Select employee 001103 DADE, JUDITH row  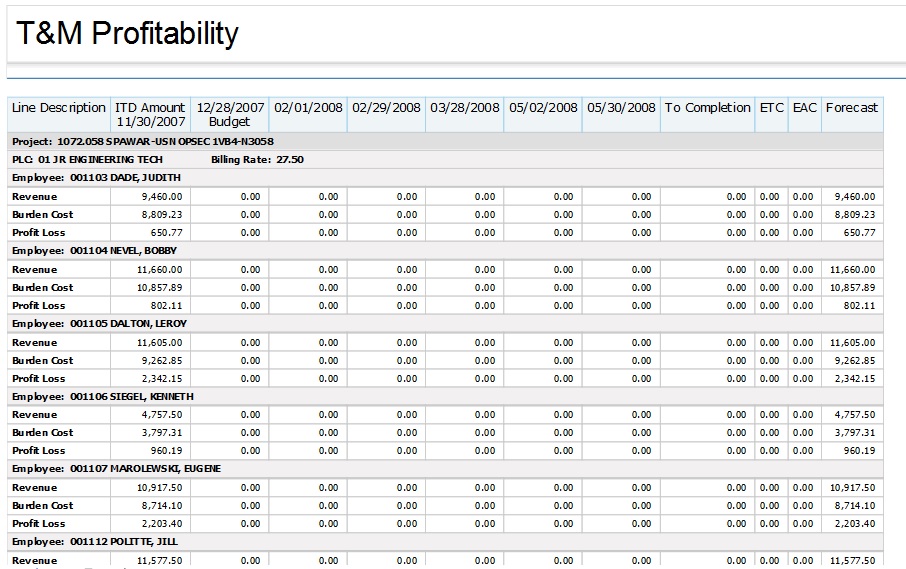(x=96, y=178)
